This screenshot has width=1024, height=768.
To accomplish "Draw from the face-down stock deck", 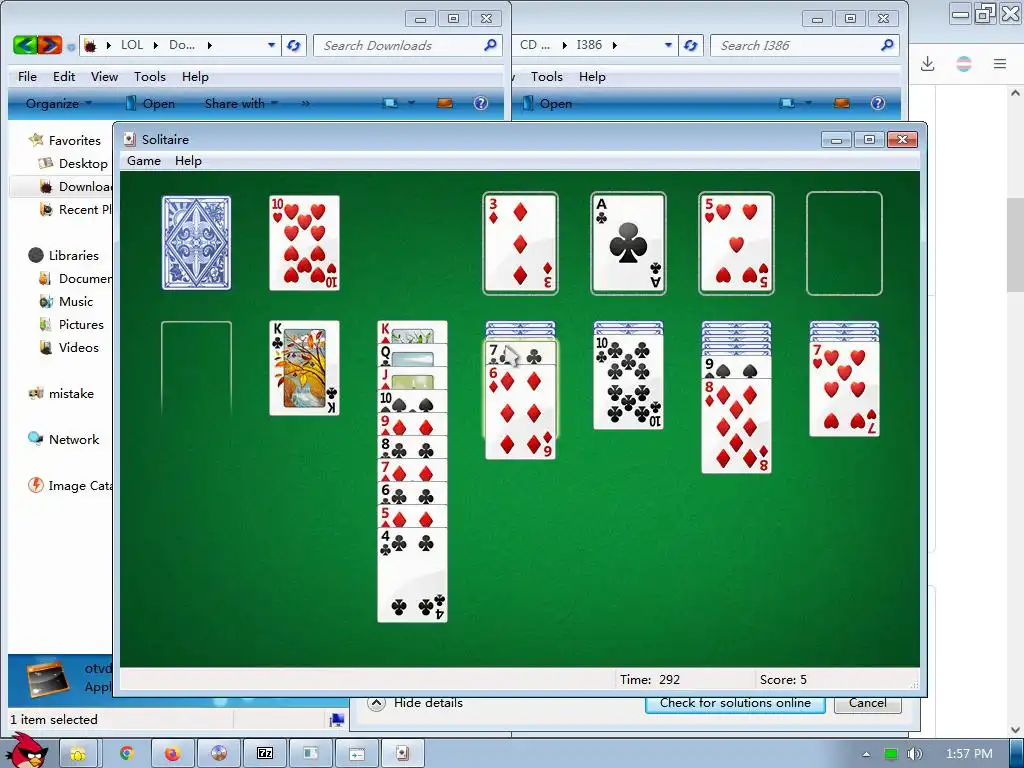I will coord(197,243).
